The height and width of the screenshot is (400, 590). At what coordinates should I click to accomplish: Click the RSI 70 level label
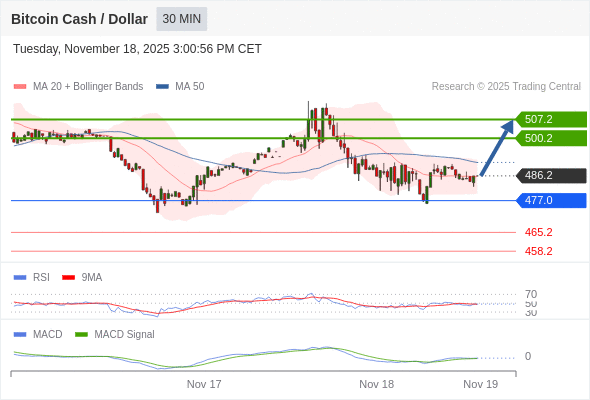(531, 294)
